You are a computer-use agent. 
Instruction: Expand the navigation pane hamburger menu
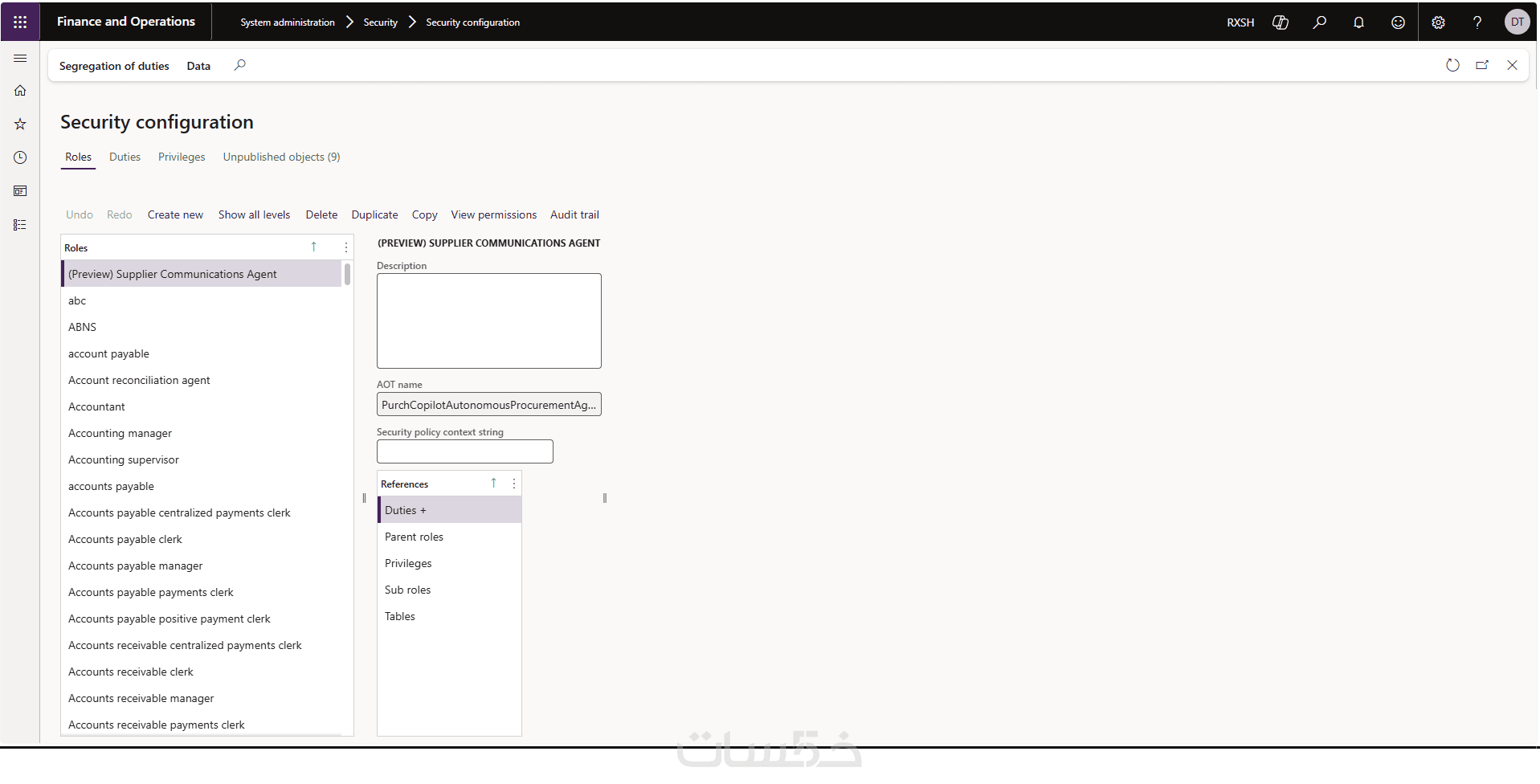(x=20, y=59)
